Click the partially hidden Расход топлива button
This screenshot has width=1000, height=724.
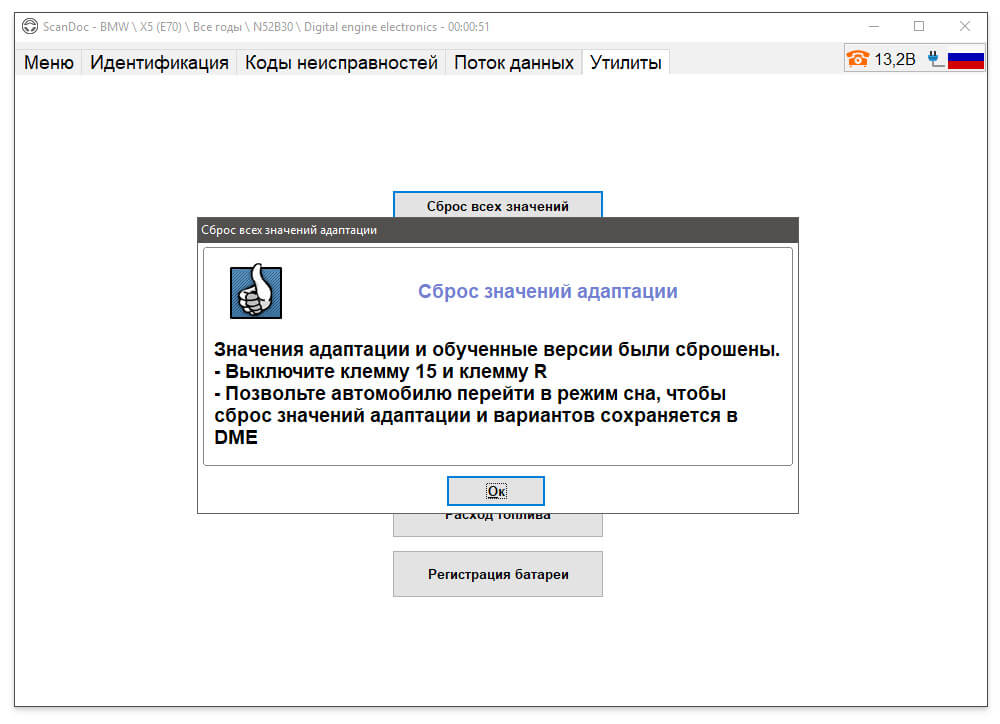pos(497,524)
